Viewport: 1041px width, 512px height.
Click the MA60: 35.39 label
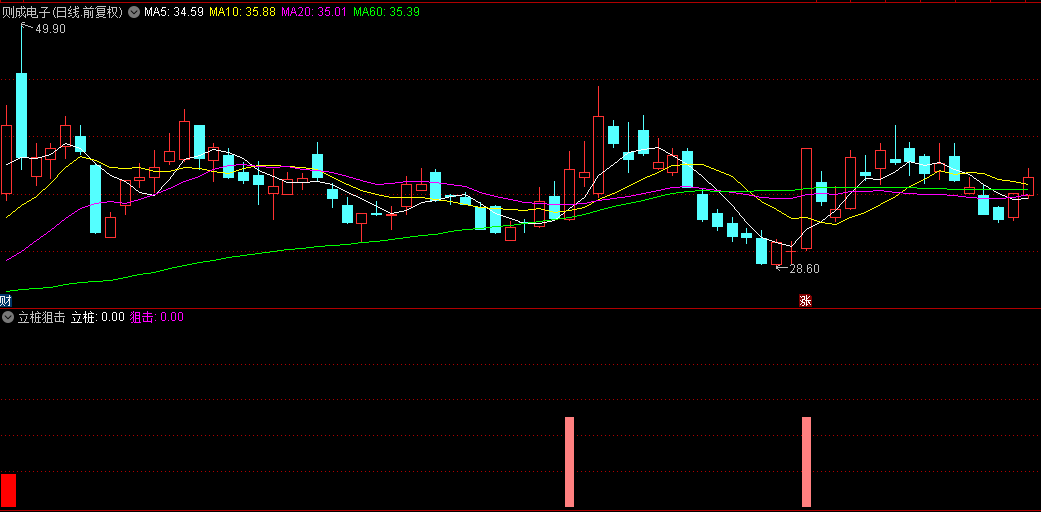386,11
